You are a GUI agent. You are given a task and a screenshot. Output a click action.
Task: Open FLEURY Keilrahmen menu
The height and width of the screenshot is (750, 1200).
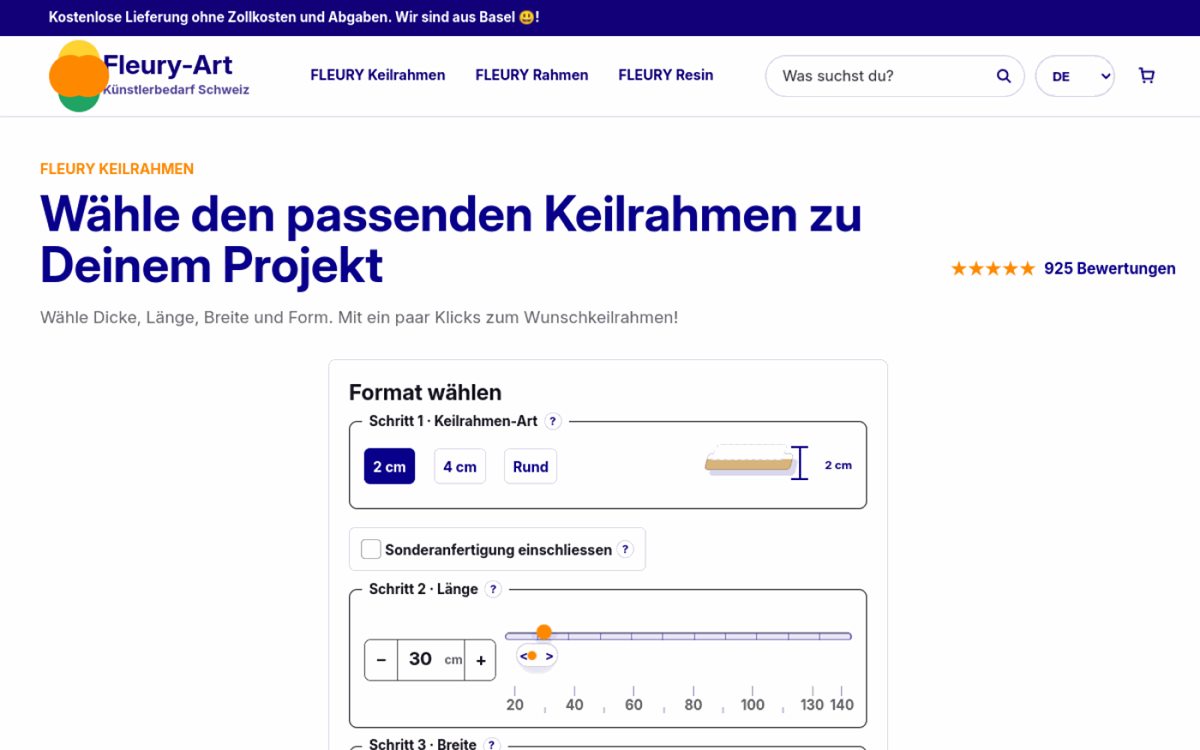click(x=378, y=75)
